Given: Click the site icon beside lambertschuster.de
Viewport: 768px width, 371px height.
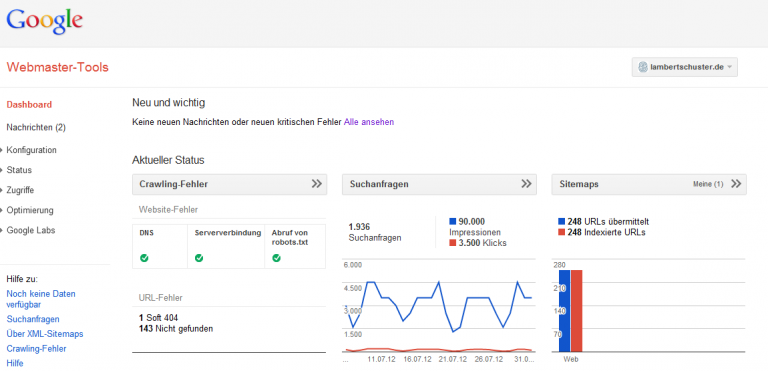Looking at the screenshot, I should 643,67.
